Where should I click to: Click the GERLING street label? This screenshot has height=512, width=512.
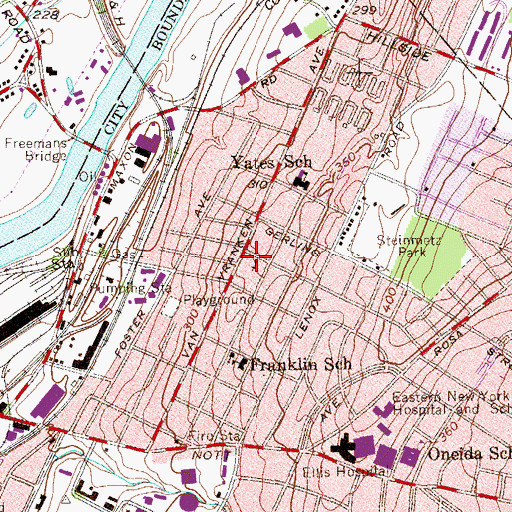coord(294,242)
